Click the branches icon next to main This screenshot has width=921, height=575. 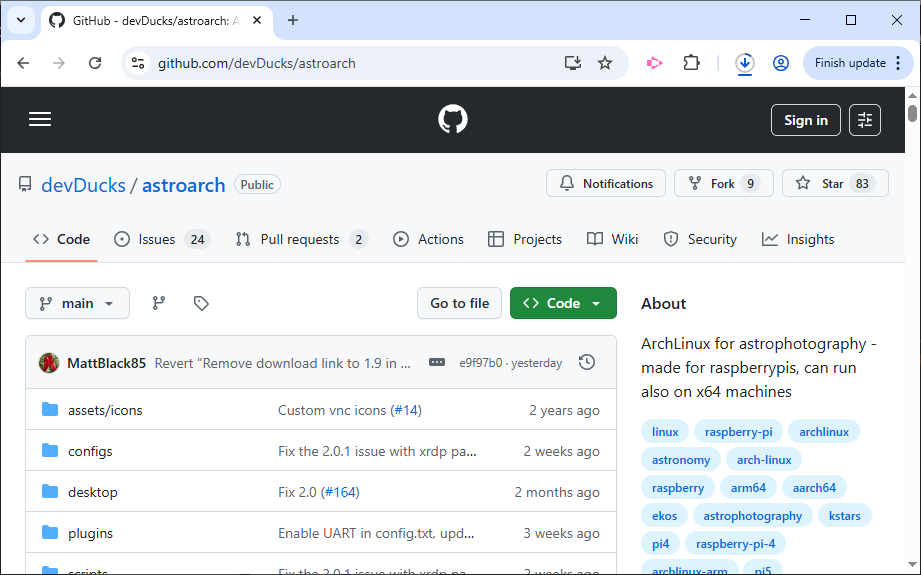tap(159, 303)
